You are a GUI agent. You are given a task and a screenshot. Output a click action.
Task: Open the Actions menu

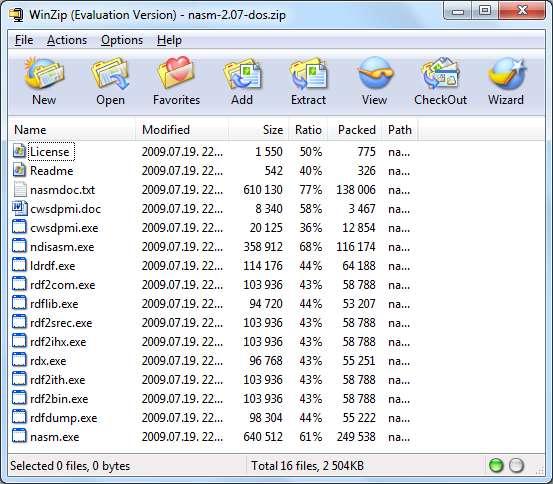coord(67,40)
